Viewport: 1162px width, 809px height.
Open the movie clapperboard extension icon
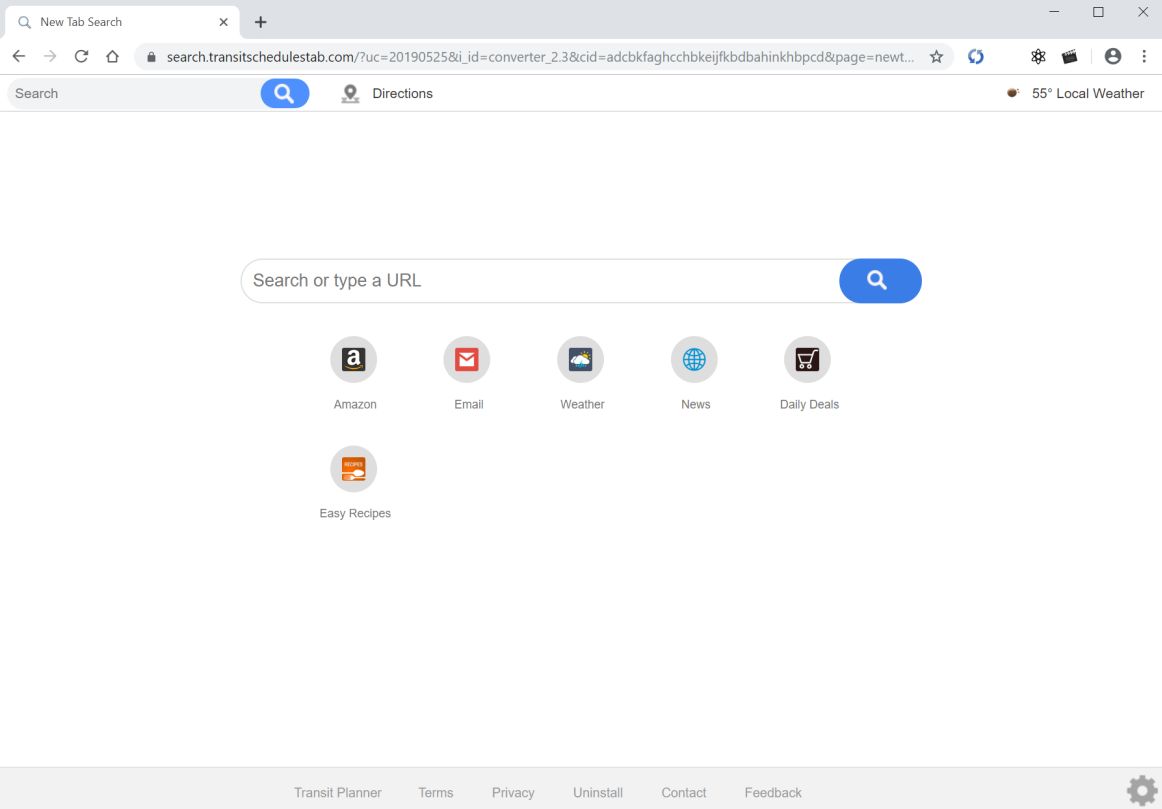point(1070,56)
